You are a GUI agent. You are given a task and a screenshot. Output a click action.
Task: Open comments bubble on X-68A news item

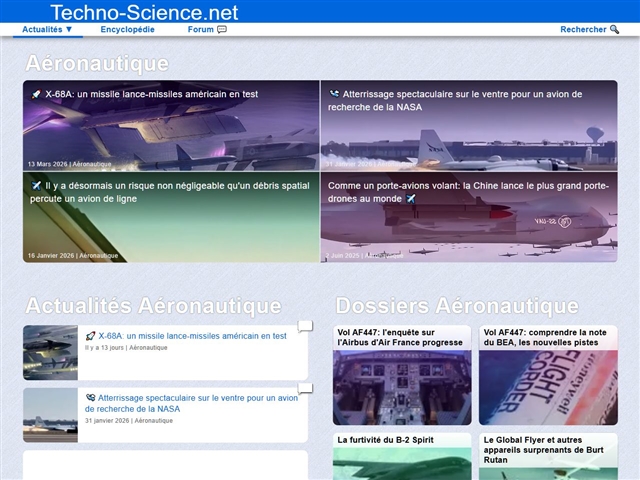[305, 326]
